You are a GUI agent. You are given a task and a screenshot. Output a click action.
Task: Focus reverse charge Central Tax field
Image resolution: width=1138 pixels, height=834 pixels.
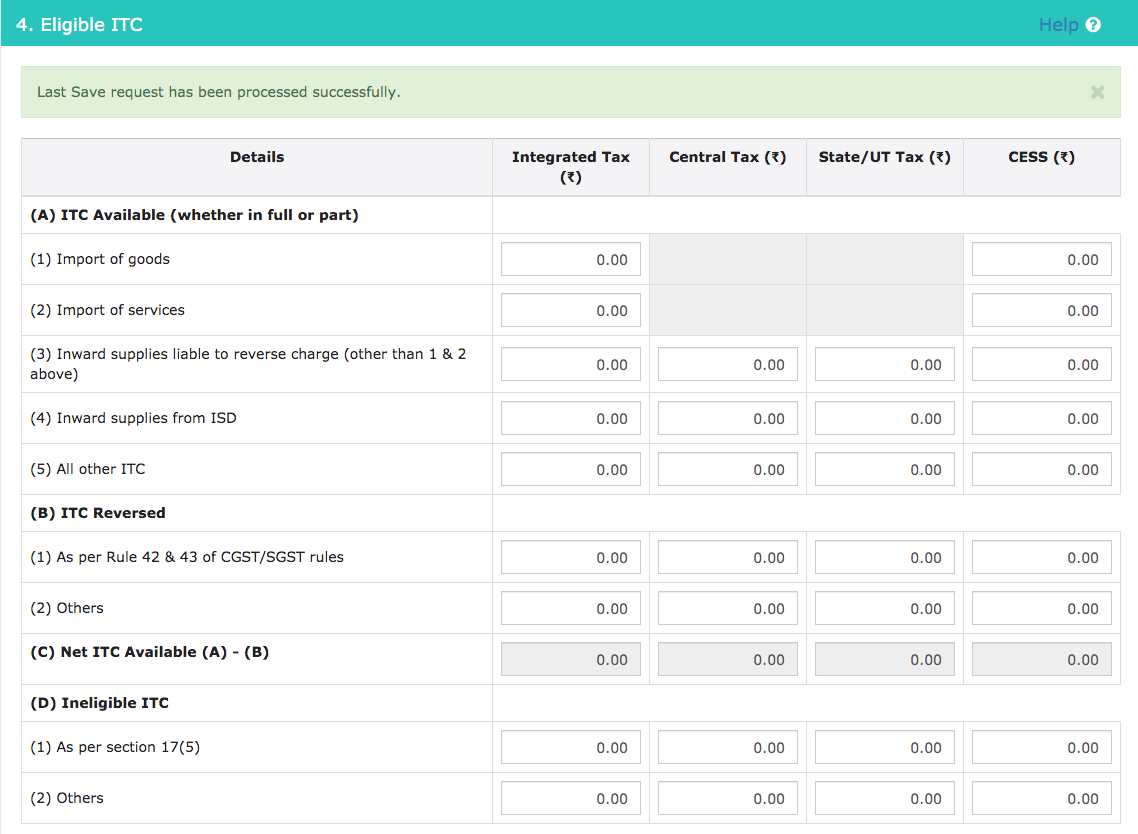pyautogui.click(x=727, y=364)
